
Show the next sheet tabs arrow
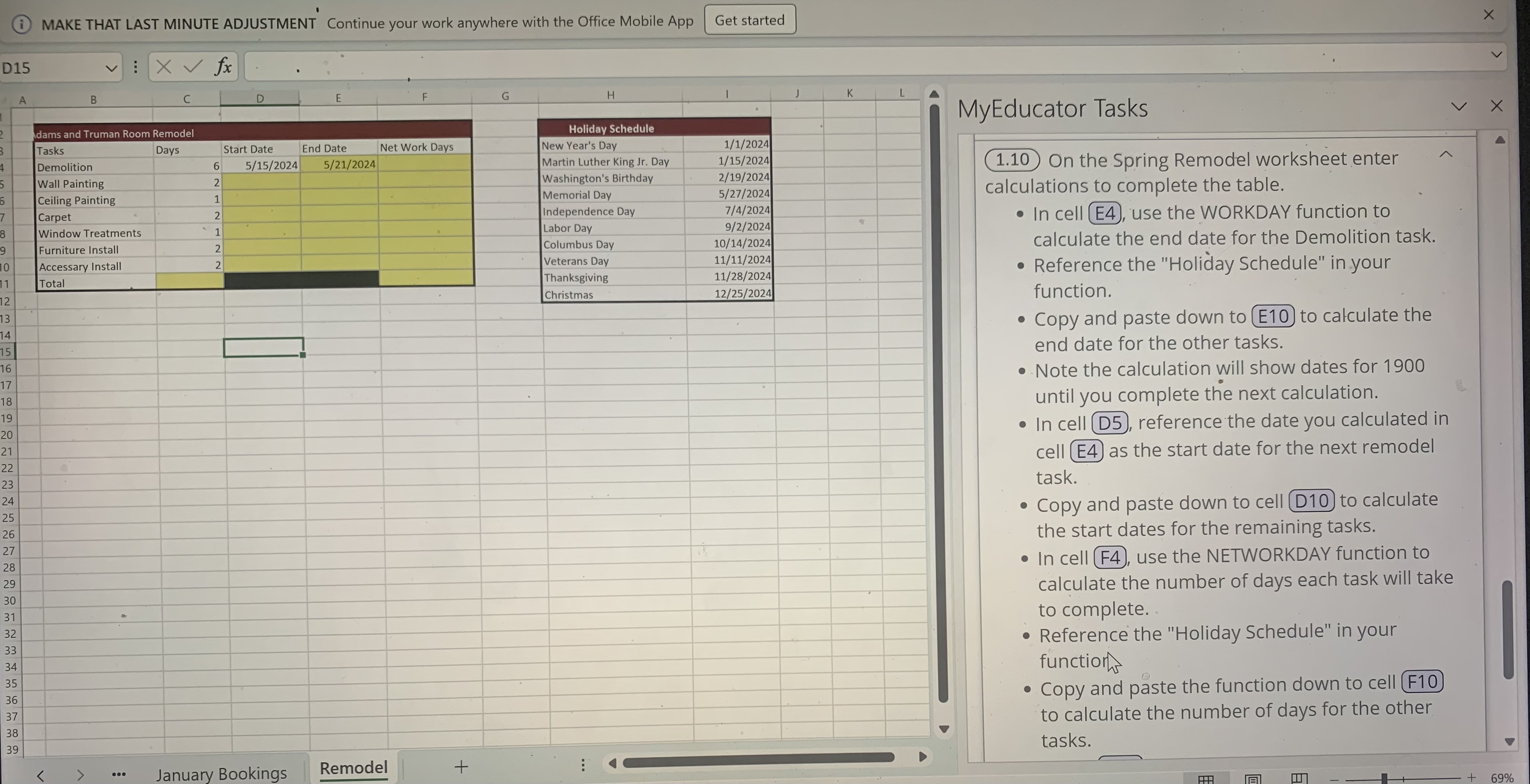pos(80,775)
